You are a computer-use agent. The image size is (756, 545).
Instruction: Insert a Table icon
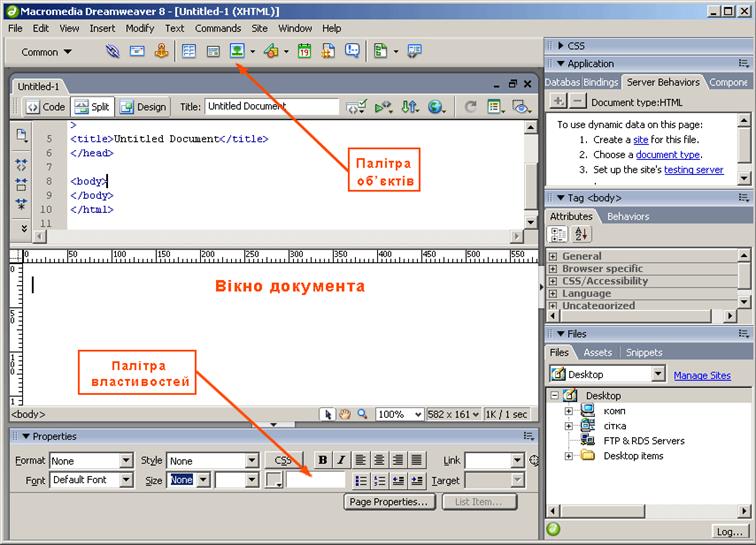pyautogui.click(x=189, y=51)
